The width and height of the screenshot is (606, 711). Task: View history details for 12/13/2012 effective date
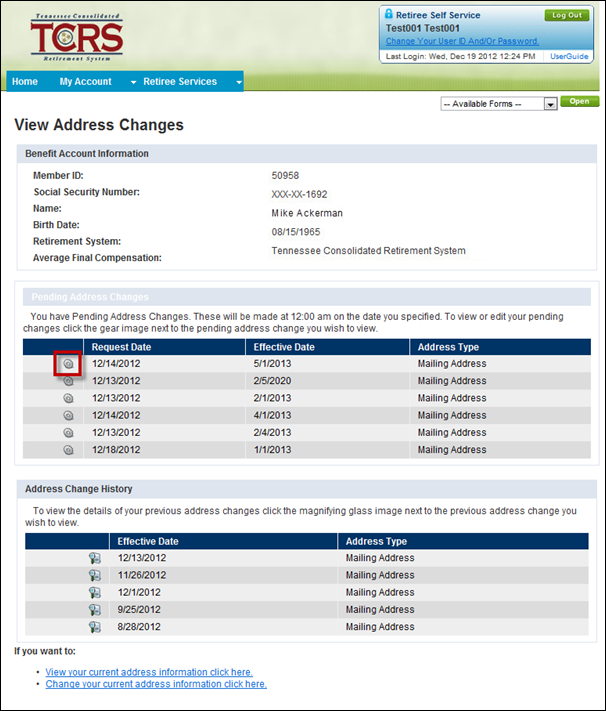[94, 558]
